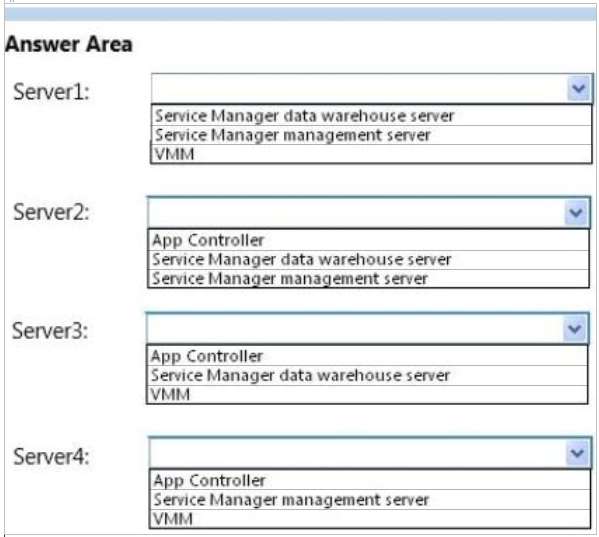Viewport: 599px width, 537px height.
Task: Click the Server2 combo box field
Action: point(369,212)
